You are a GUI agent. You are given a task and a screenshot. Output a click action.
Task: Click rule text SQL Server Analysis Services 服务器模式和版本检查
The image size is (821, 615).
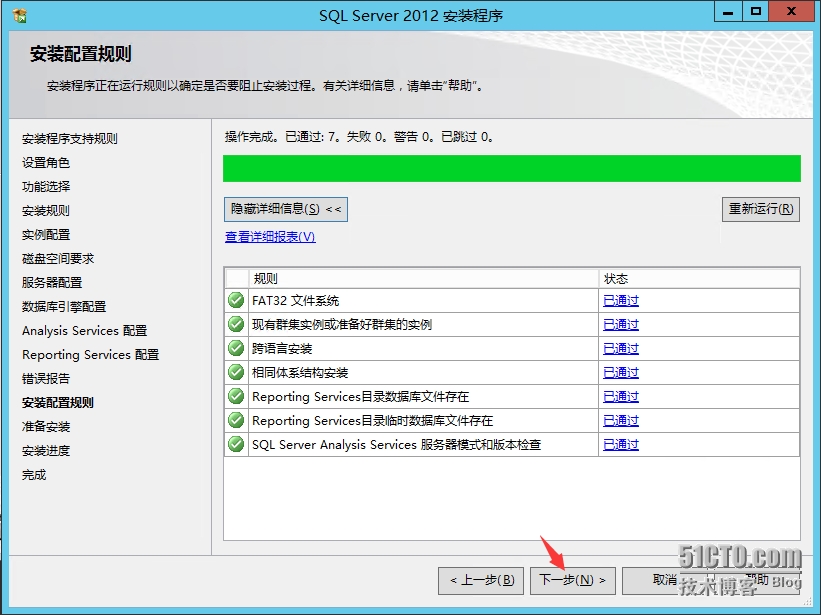tap(396, 445)
